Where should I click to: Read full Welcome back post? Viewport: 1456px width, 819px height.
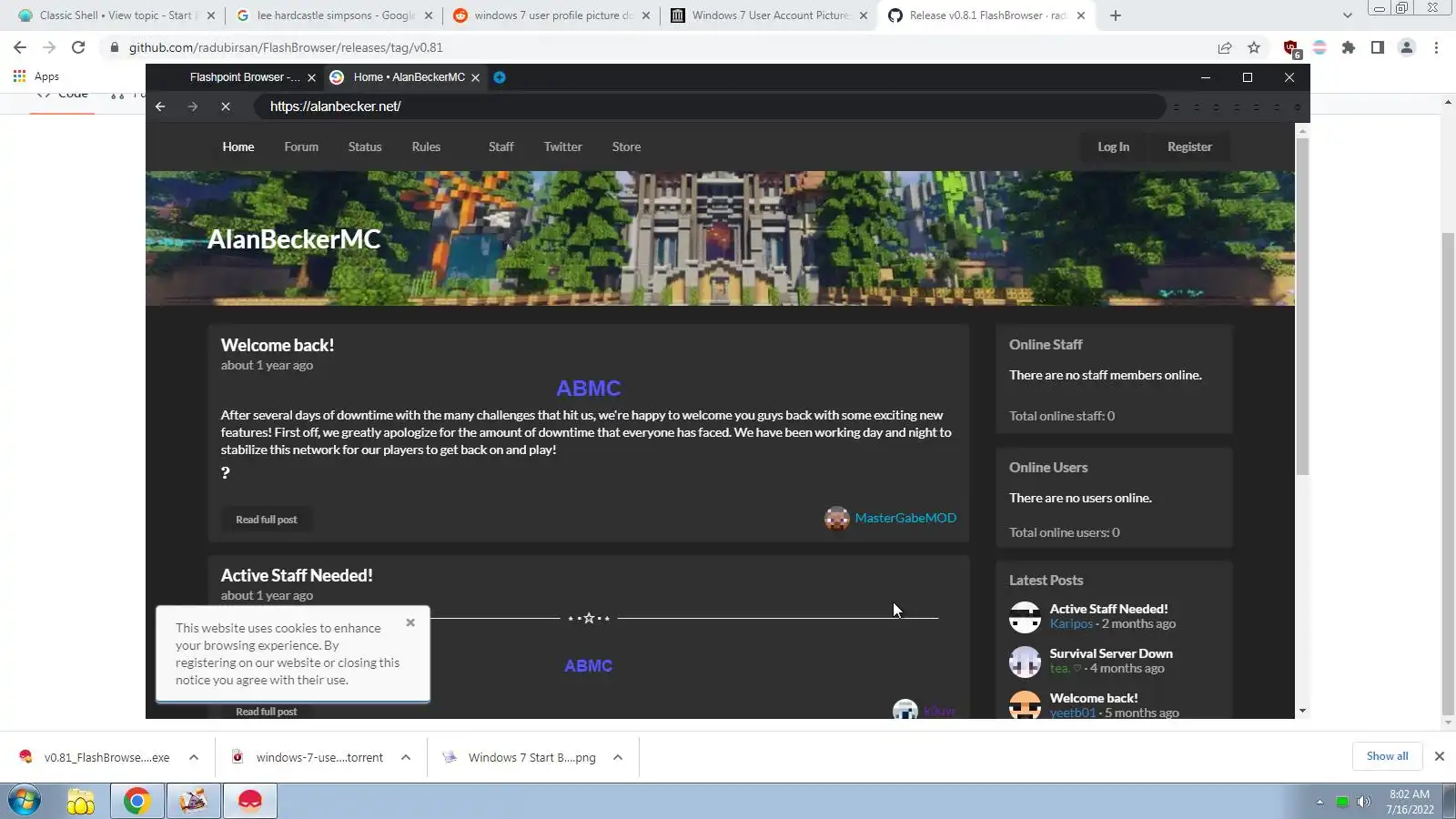[267, 520]
